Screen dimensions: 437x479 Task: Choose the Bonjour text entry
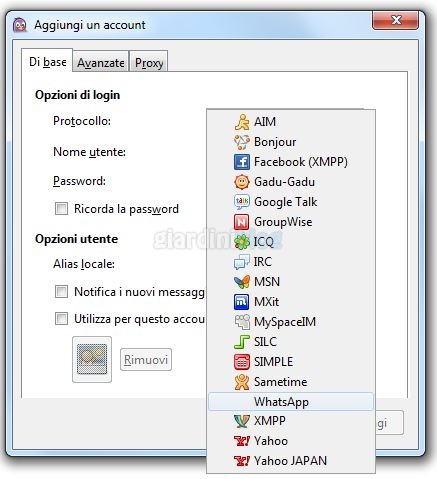pos(275,142)
